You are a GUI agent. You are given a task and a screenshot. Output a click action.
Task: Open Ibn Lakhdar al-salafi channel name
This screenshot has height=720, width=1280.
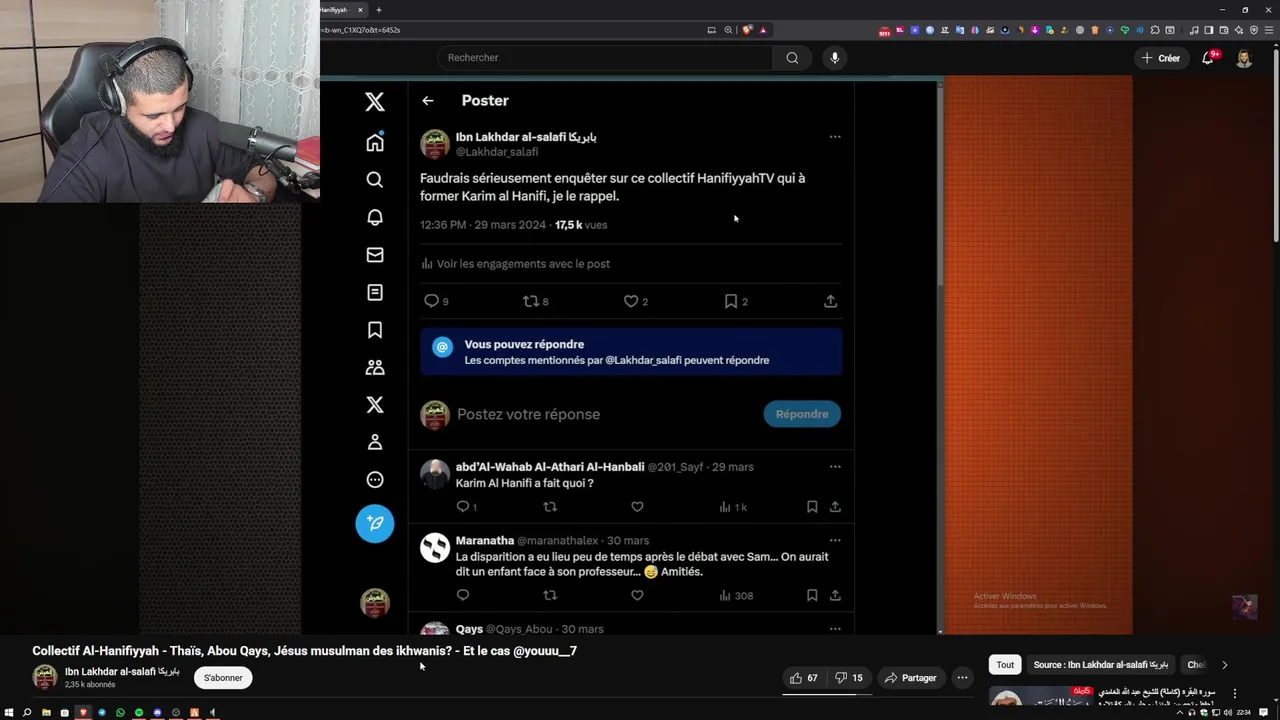point(122,672)
